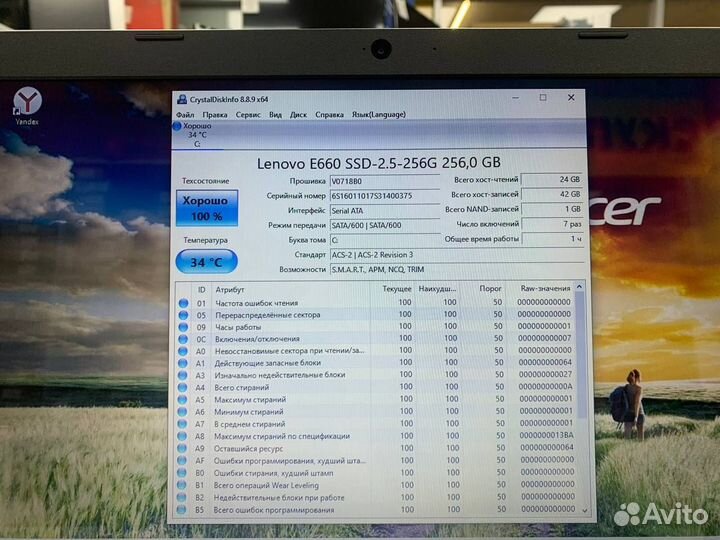Click the status dot for attribute A7
The image size is (720, 540).
tap(182, 424)
